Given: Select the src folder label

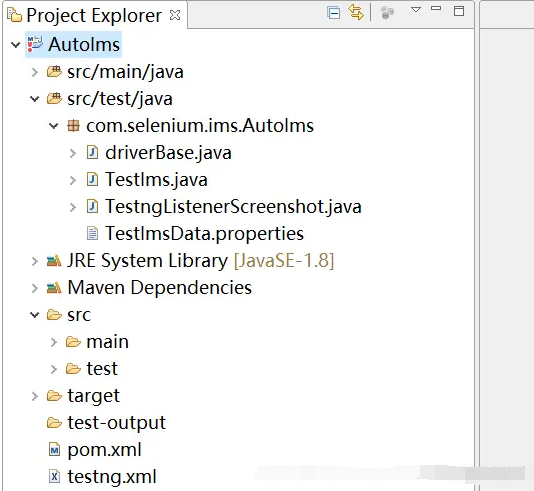Looking at the screenshot, I should (79, 315).
